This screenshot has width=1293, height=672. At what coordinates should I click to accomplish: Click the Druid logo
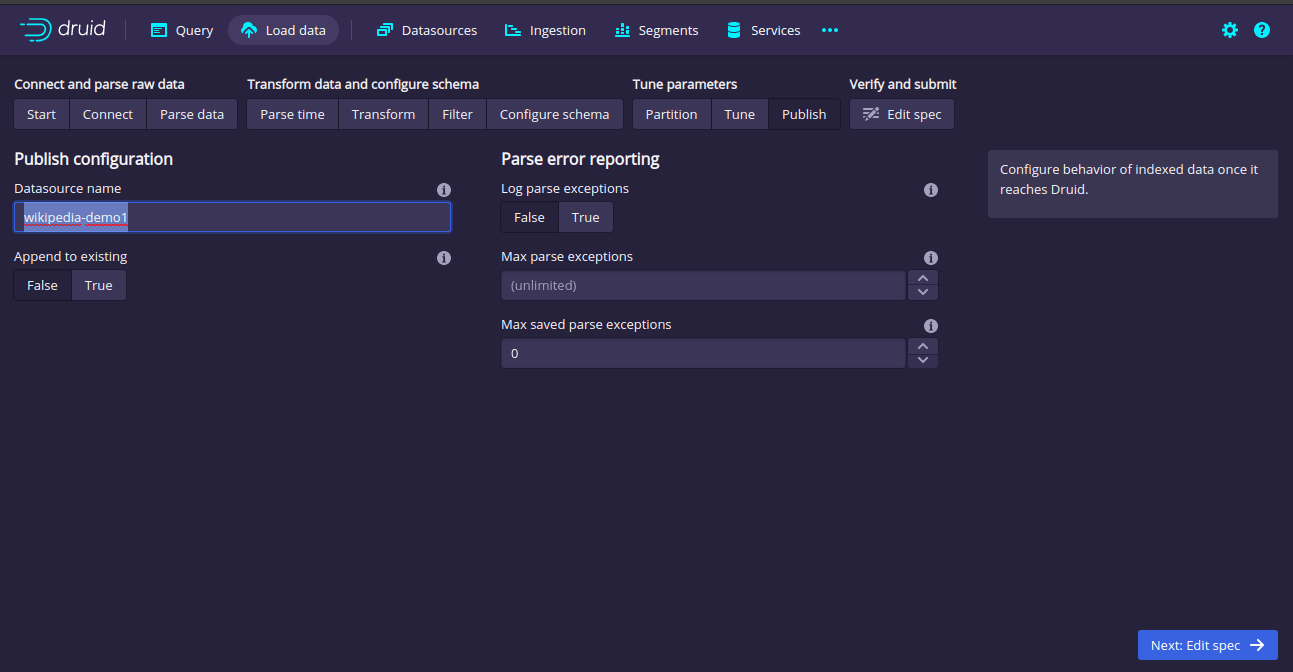(63, 29)
